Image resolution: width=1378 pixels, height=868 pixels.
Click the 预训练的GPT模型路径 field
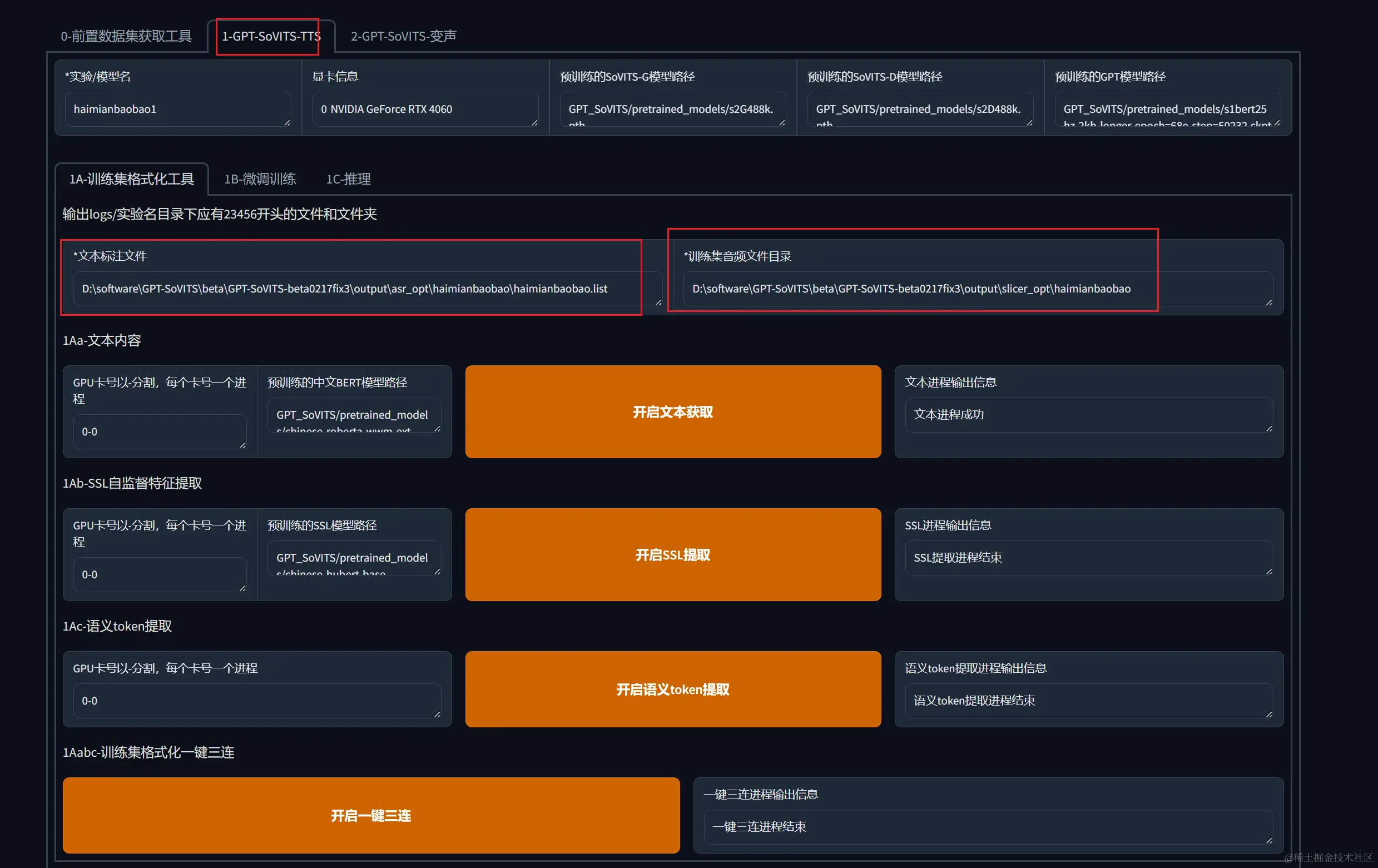[x=1166, y=109]
